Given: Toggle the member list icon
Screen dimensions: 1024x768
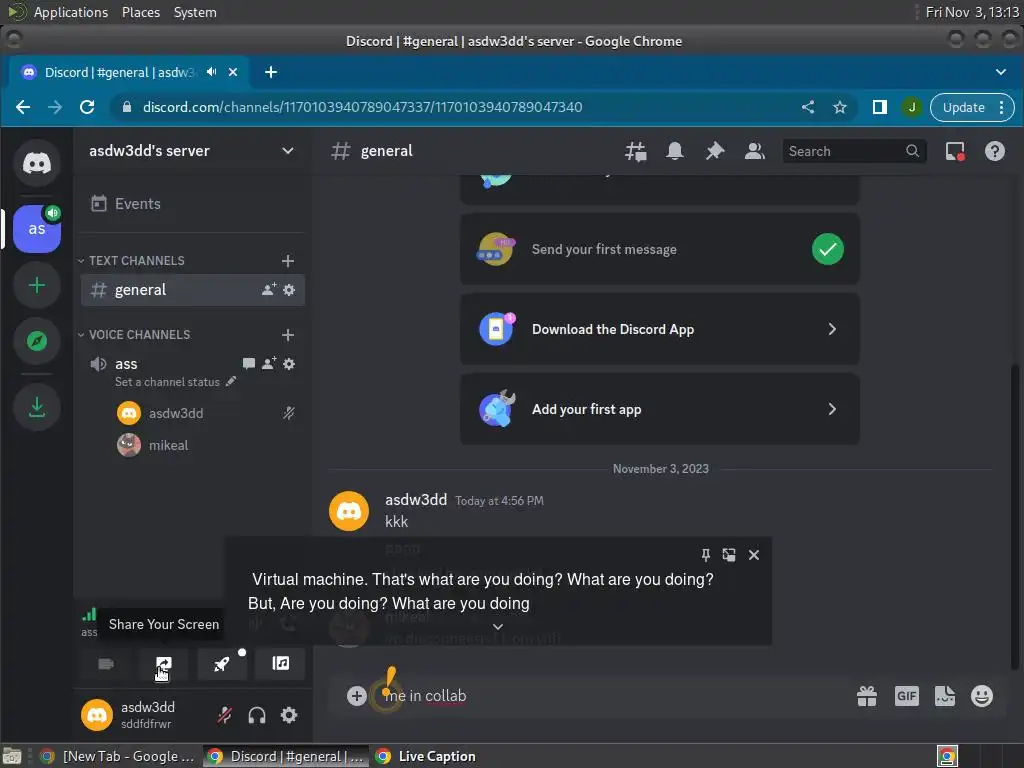Looking at the screenshot, I should tap(754, 152).
